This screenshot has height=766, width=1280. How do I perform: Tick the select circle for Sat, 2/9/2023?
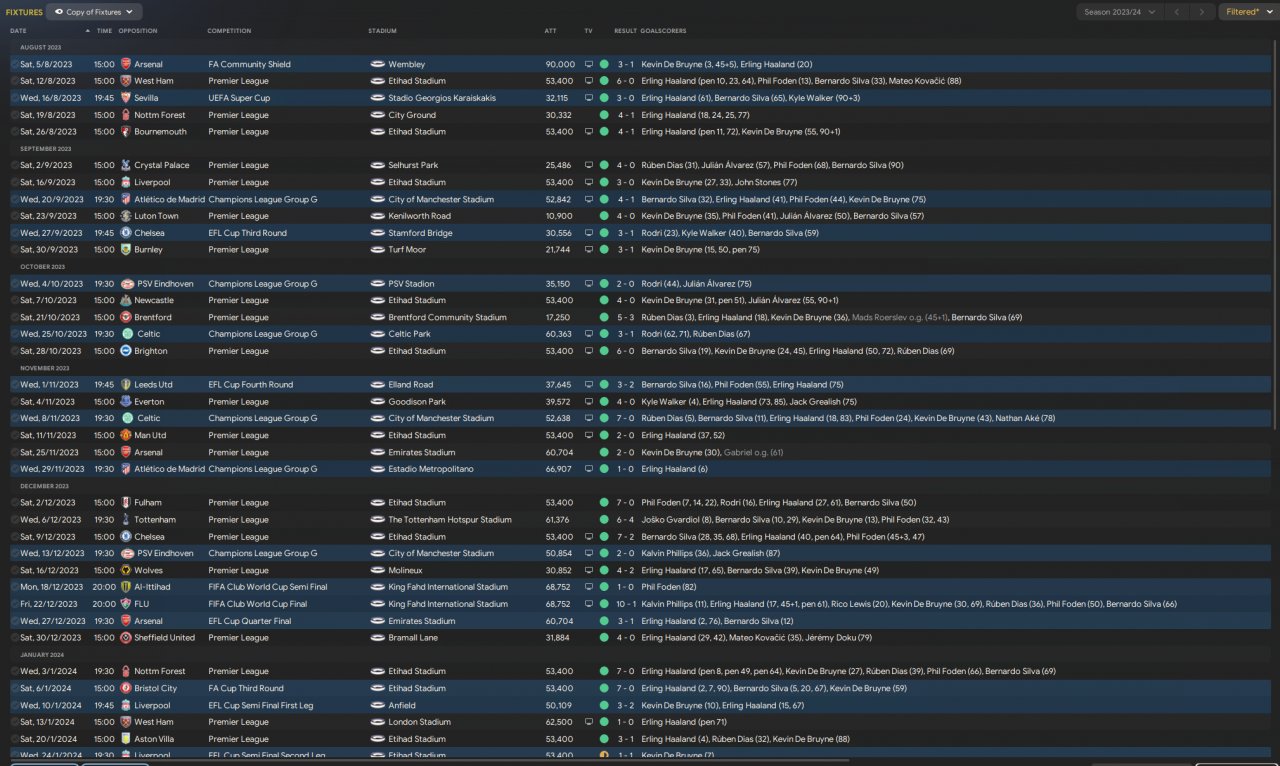14,165
